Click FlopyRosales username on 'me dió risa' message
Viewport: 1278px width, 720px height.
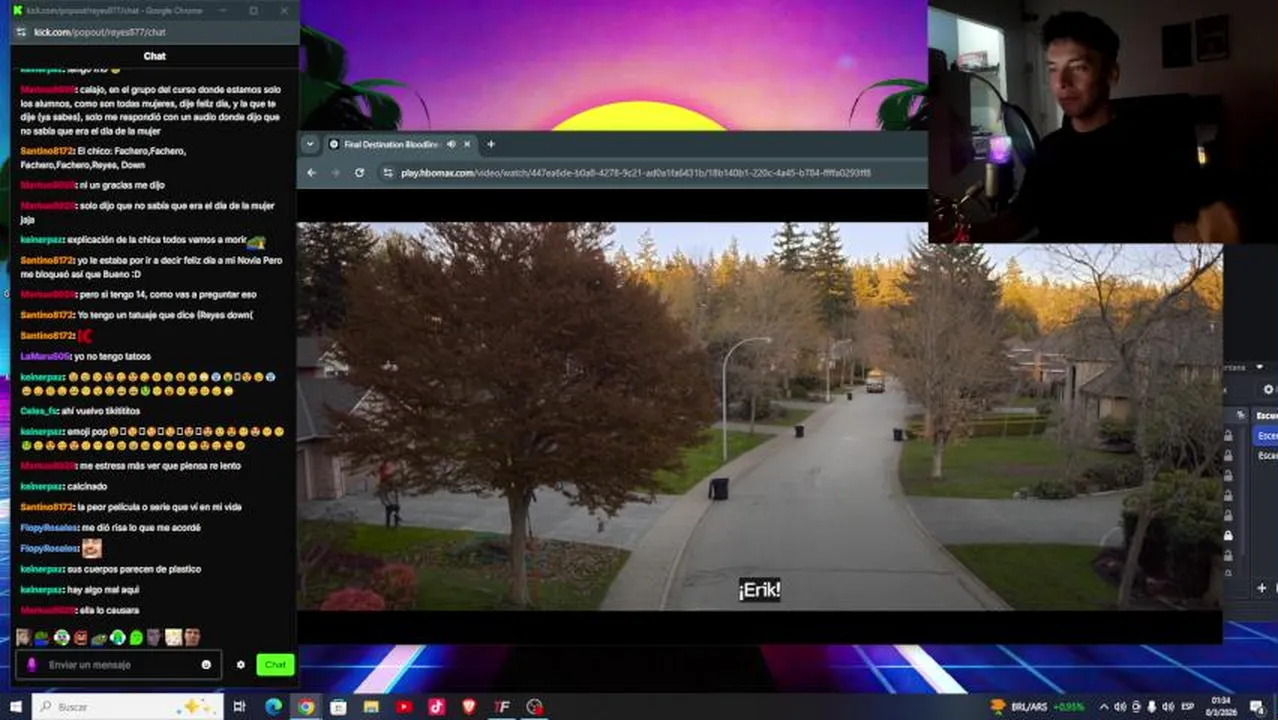tap(49, 527)
